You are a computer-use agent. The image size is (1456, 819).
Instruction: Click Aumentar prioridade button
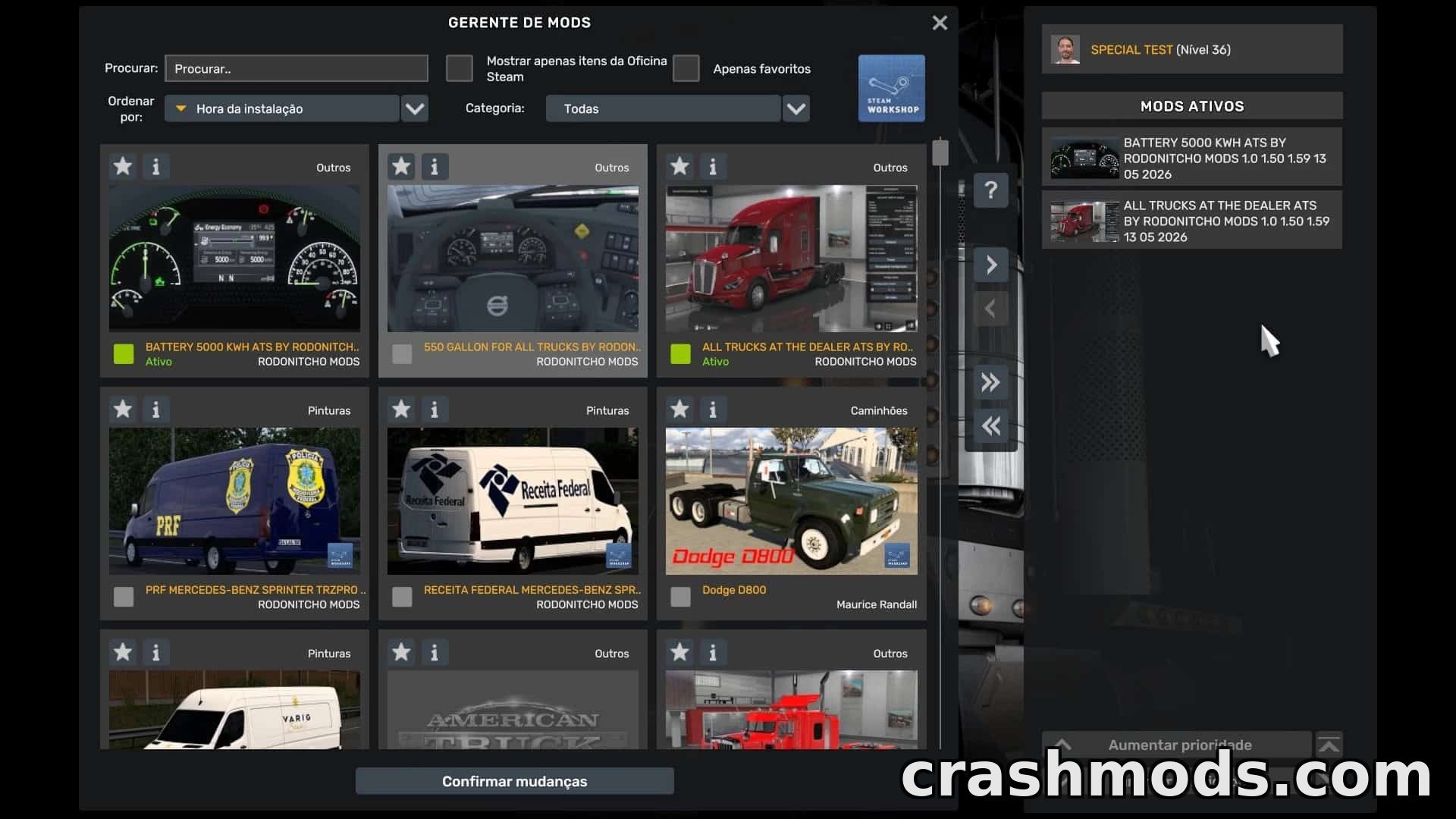(x=1177, y=745)
